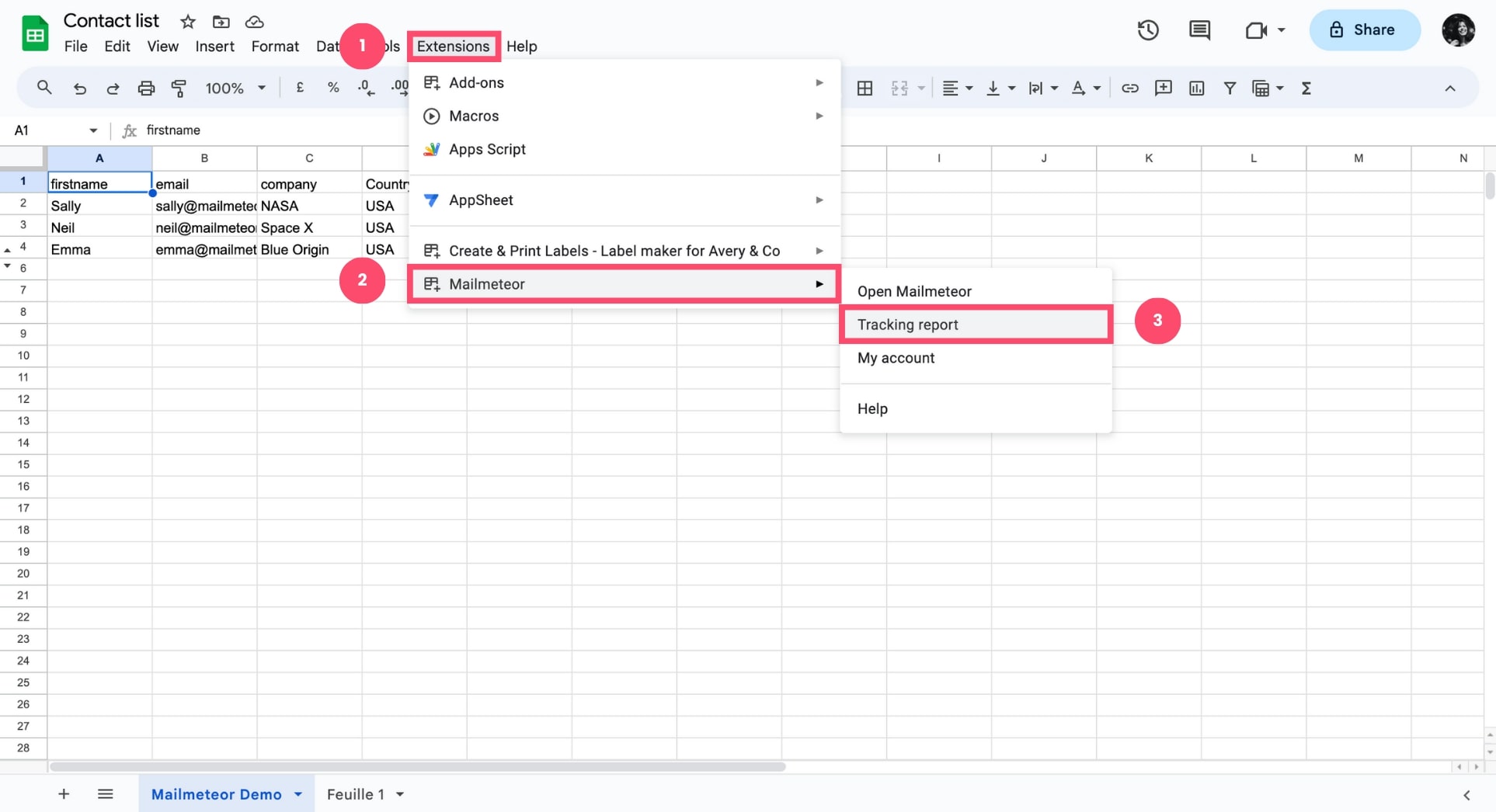The image size is (1496, 812).
Task: Choose My account
Action: coord(976,358)
